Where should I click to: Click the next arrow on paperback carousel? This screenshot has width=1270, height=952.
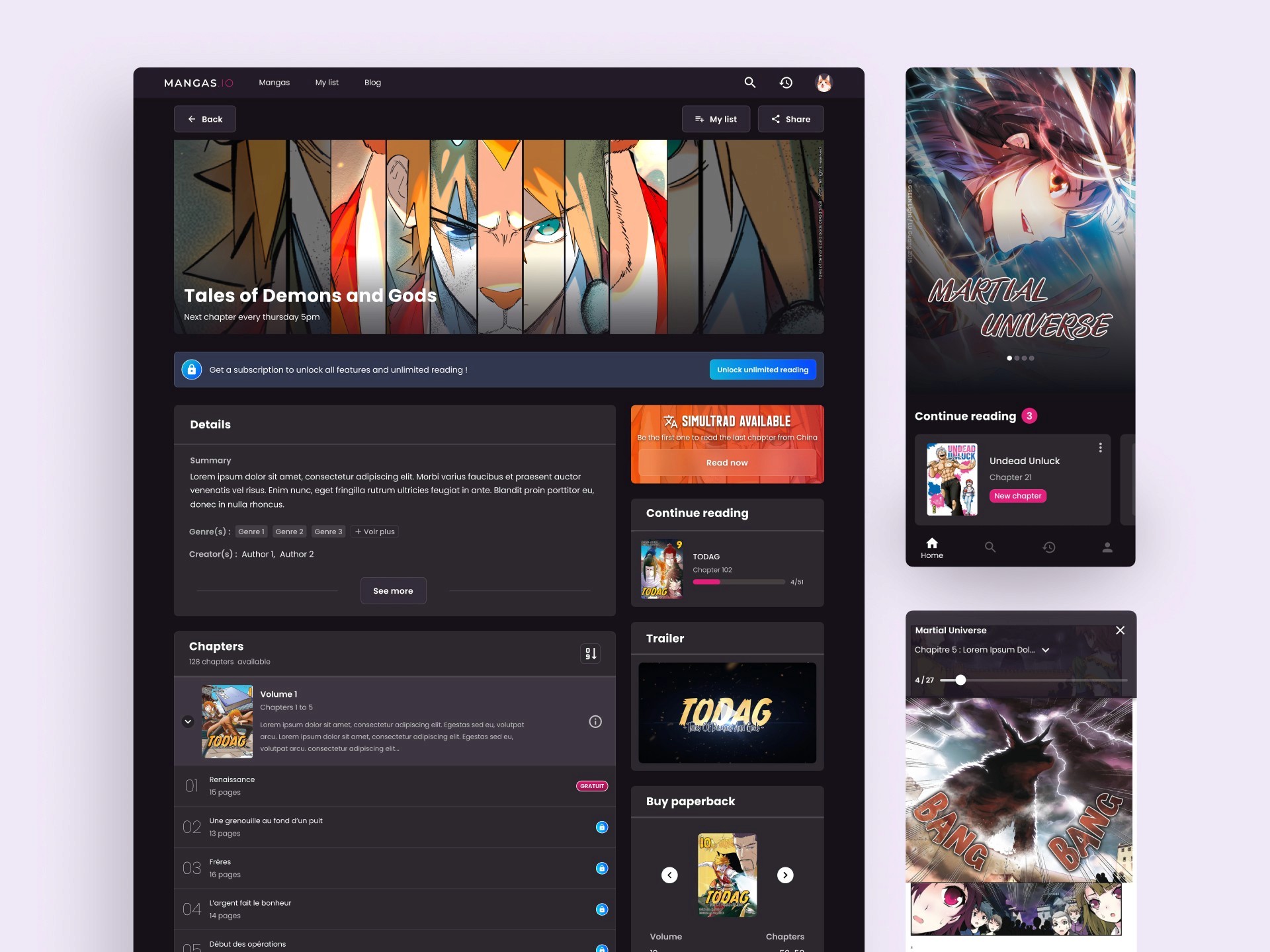tap(785, 872)
